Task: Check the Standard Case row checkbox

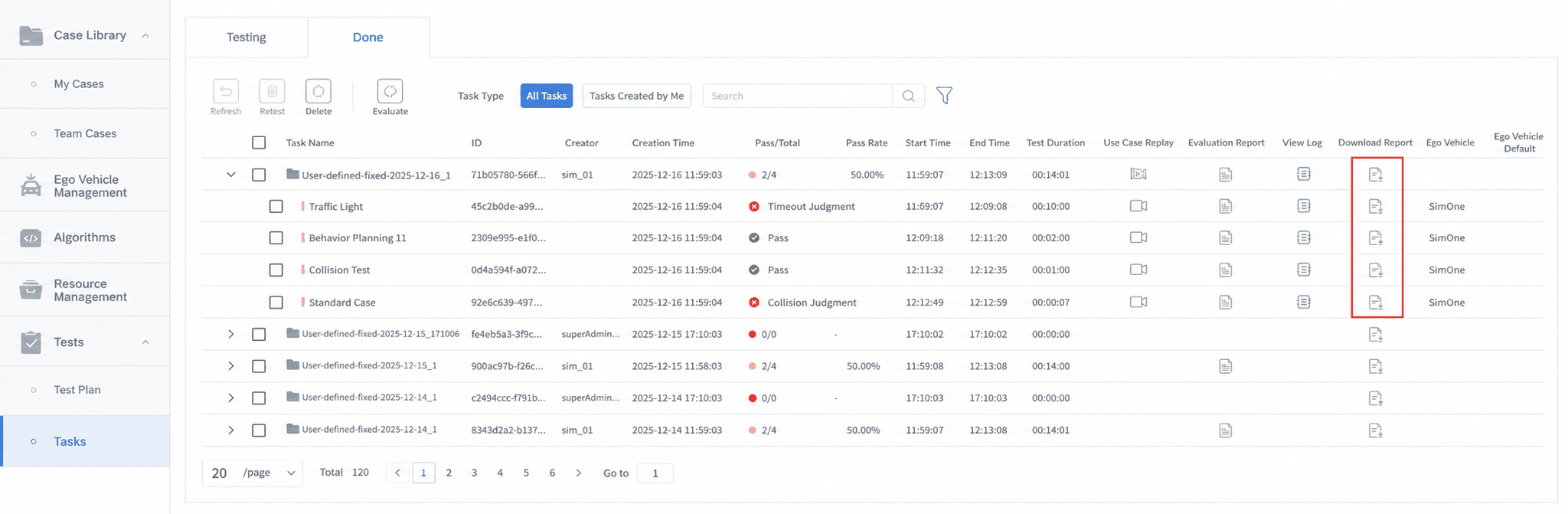Action: tap(276, 302)
